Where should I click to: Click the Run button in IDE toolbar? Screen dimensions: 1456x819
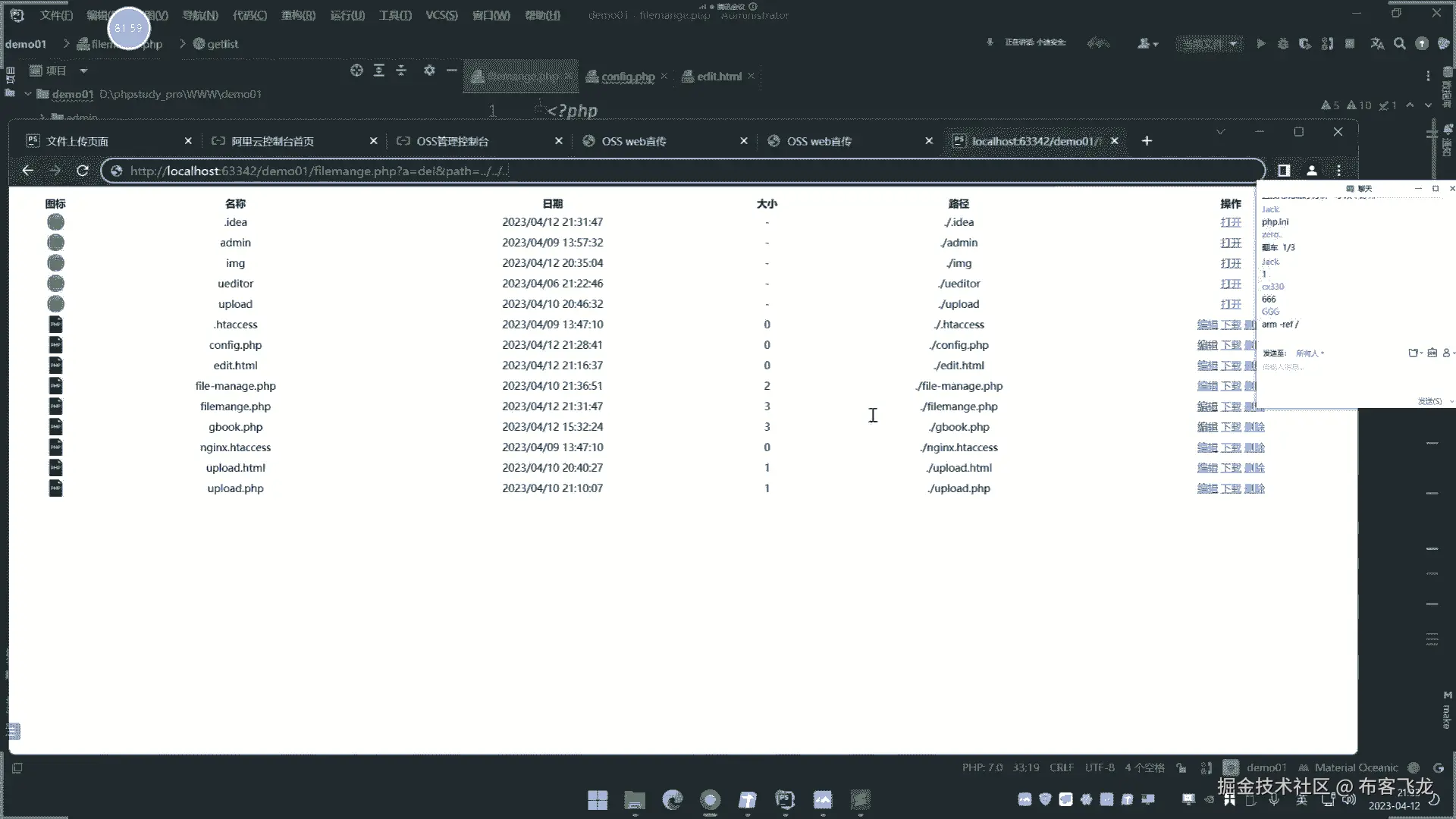click(1260, 44)
